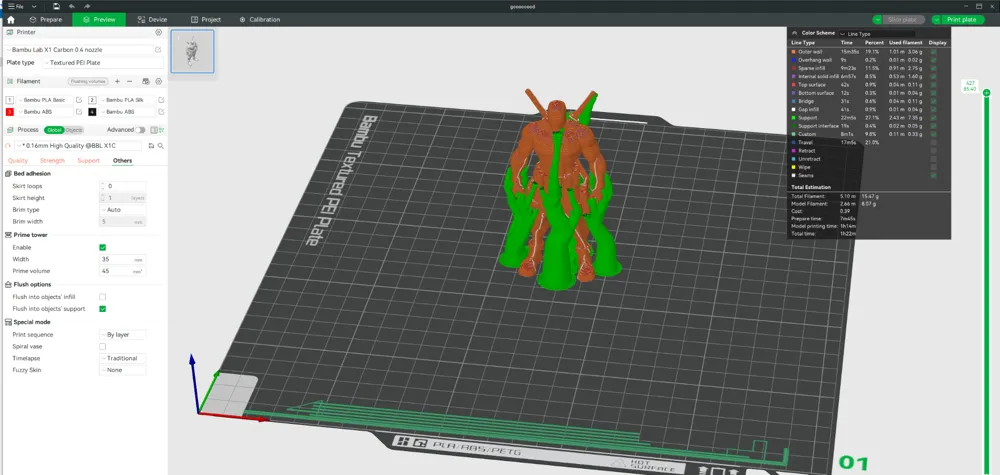
Task: Edit filament 2 Bambu PLA Silk preset
Action: tap(161, 100)
